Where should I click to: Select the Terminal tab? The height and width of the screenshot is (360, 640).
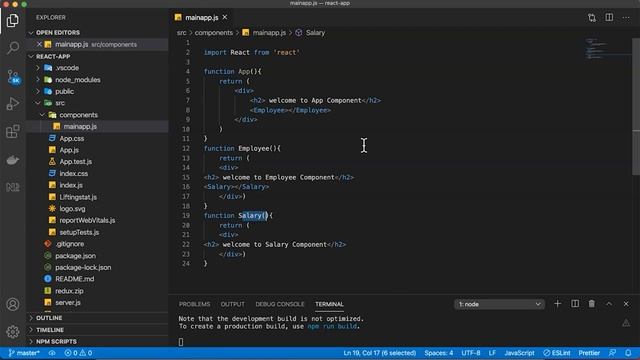(329, 304)
